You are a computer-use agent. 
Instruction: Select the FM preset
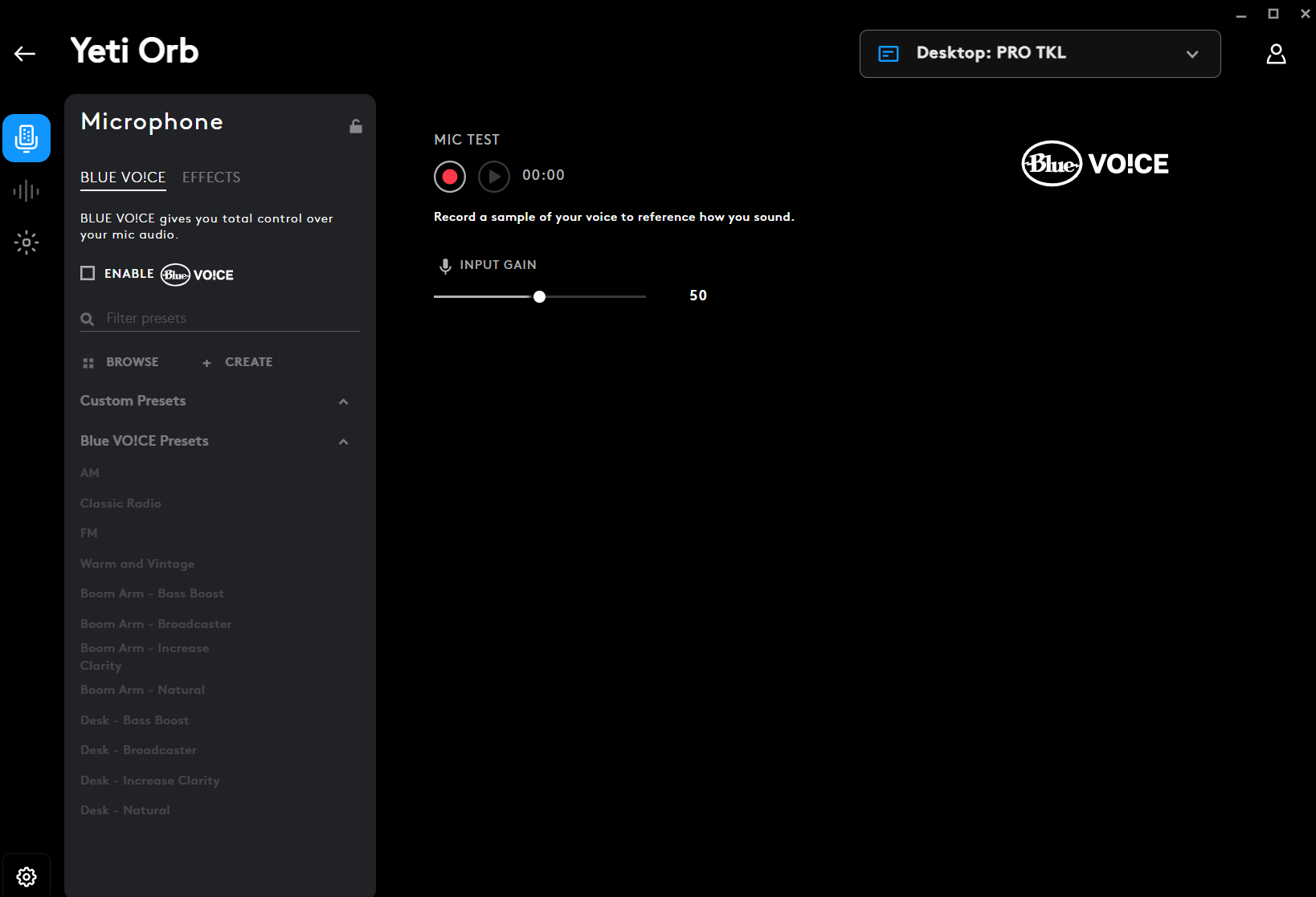(89, 533)
